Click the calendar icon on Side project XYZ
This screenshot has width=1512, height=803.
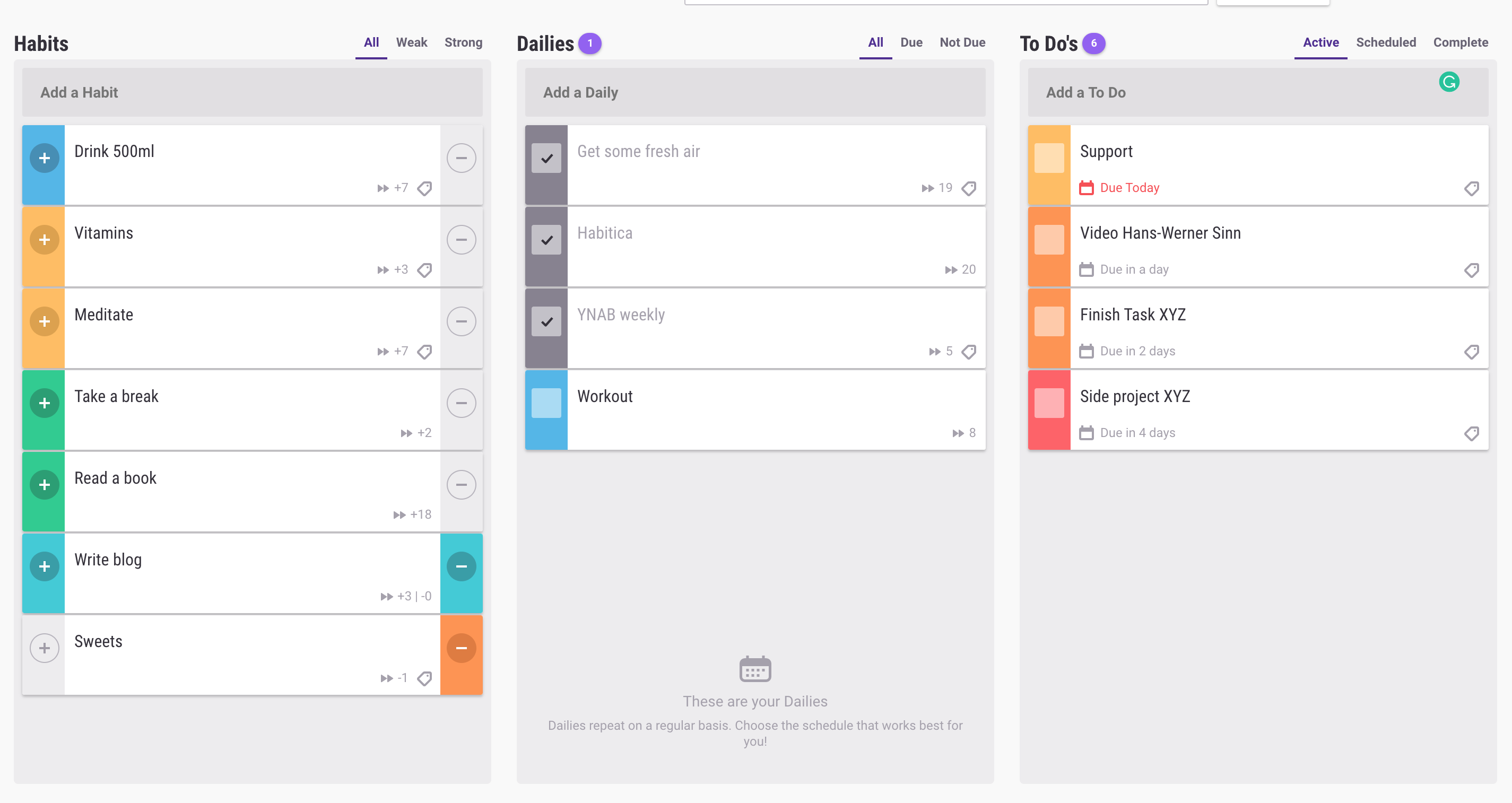(x=1087, y=432)
